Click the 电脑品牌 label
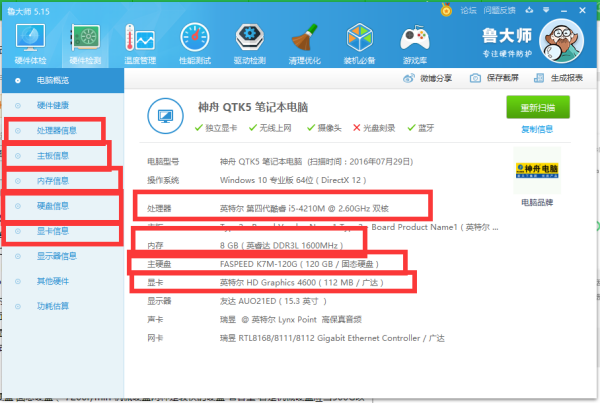This screenshot has width=600, height=403. (537, 202)
